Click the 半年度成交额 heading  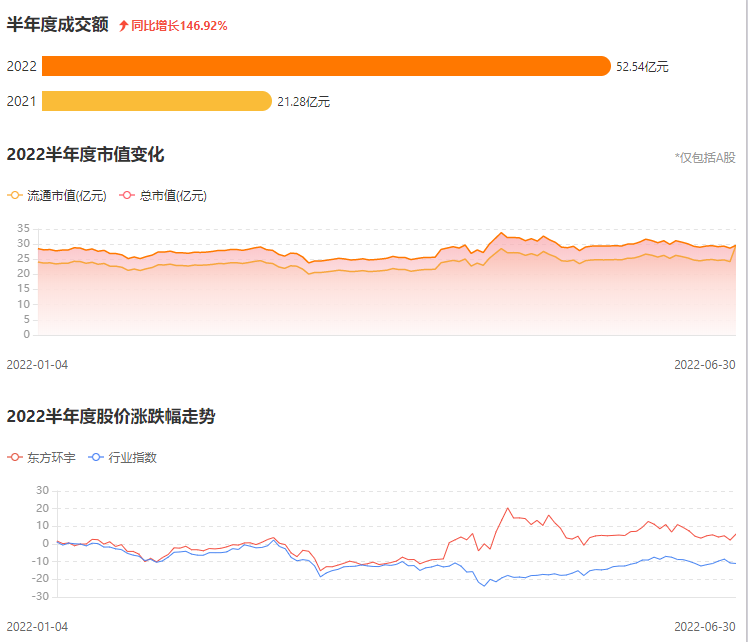[x=58, y=24]
